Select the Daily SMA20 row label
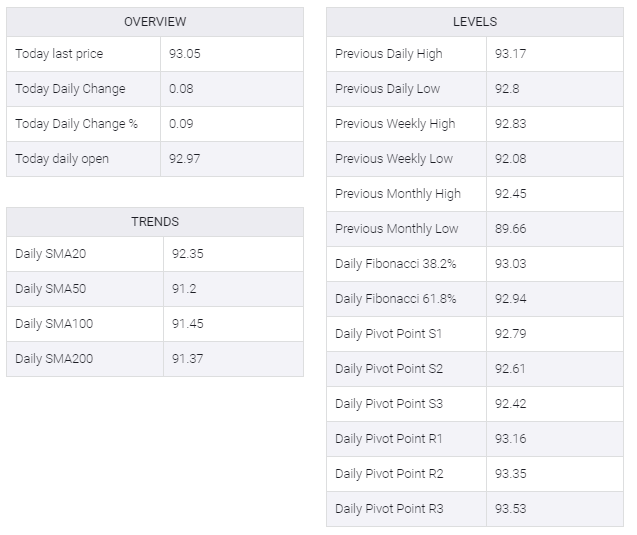Image resolution: width=637 pixels, height=535 pixels. 51,254
